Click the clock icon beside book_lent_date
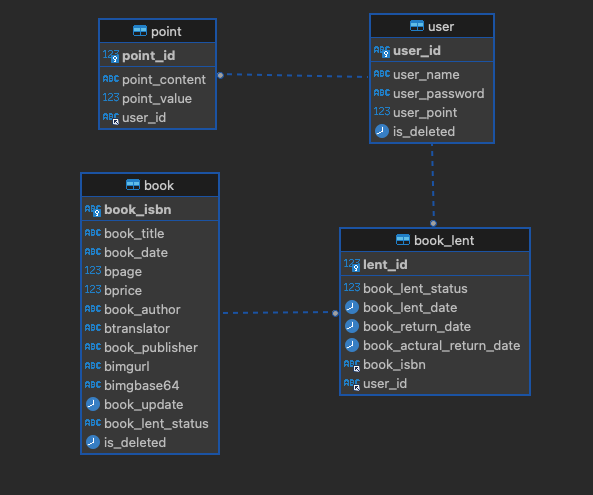The height and width of the screenshot is (495, 593). 352,307
